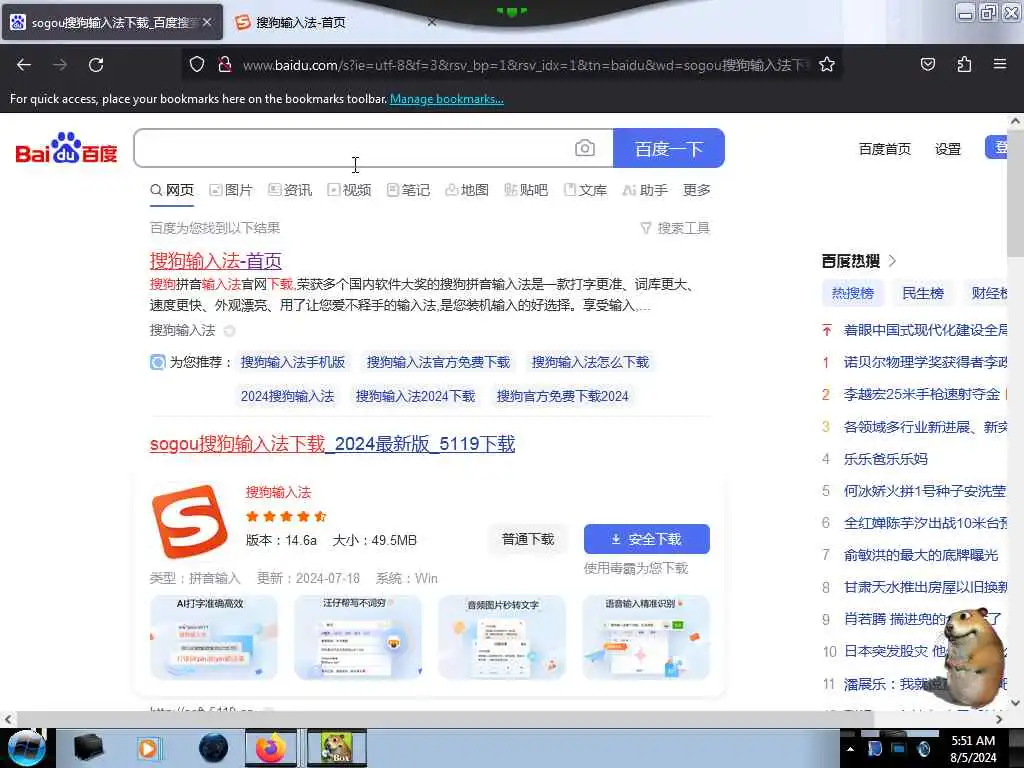This screenshot has height=768, width=1024.
Task: Expand the 更多 categories menu
Action: pos(696,190)
